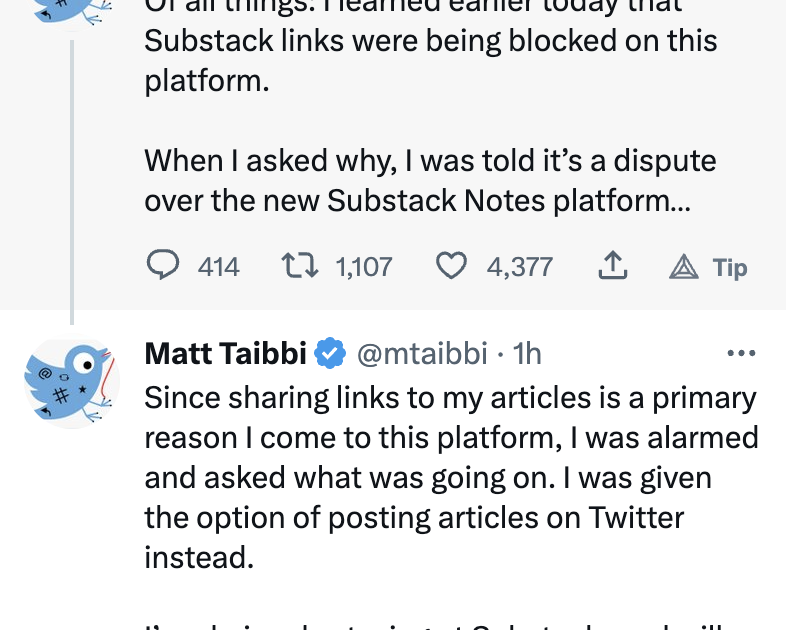Click the blue verified badge
The width and height of the screenshot is (786, 630).
331,353
